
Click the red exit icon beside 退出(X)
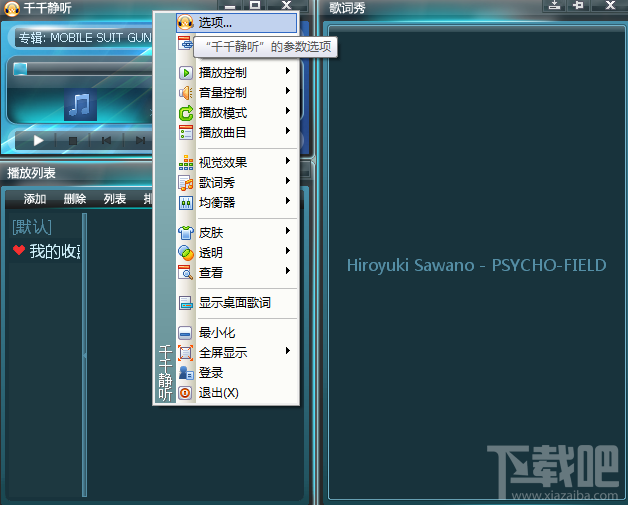click(185, 393)
